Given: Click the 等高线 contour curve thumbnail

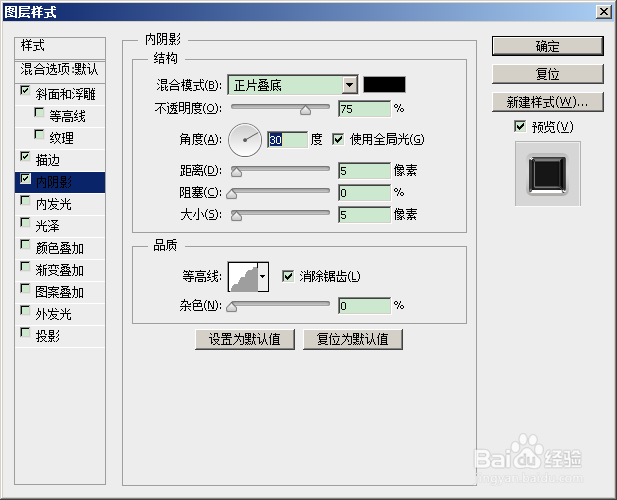Looking at the screenshot, I should click(x=244, y=277).
